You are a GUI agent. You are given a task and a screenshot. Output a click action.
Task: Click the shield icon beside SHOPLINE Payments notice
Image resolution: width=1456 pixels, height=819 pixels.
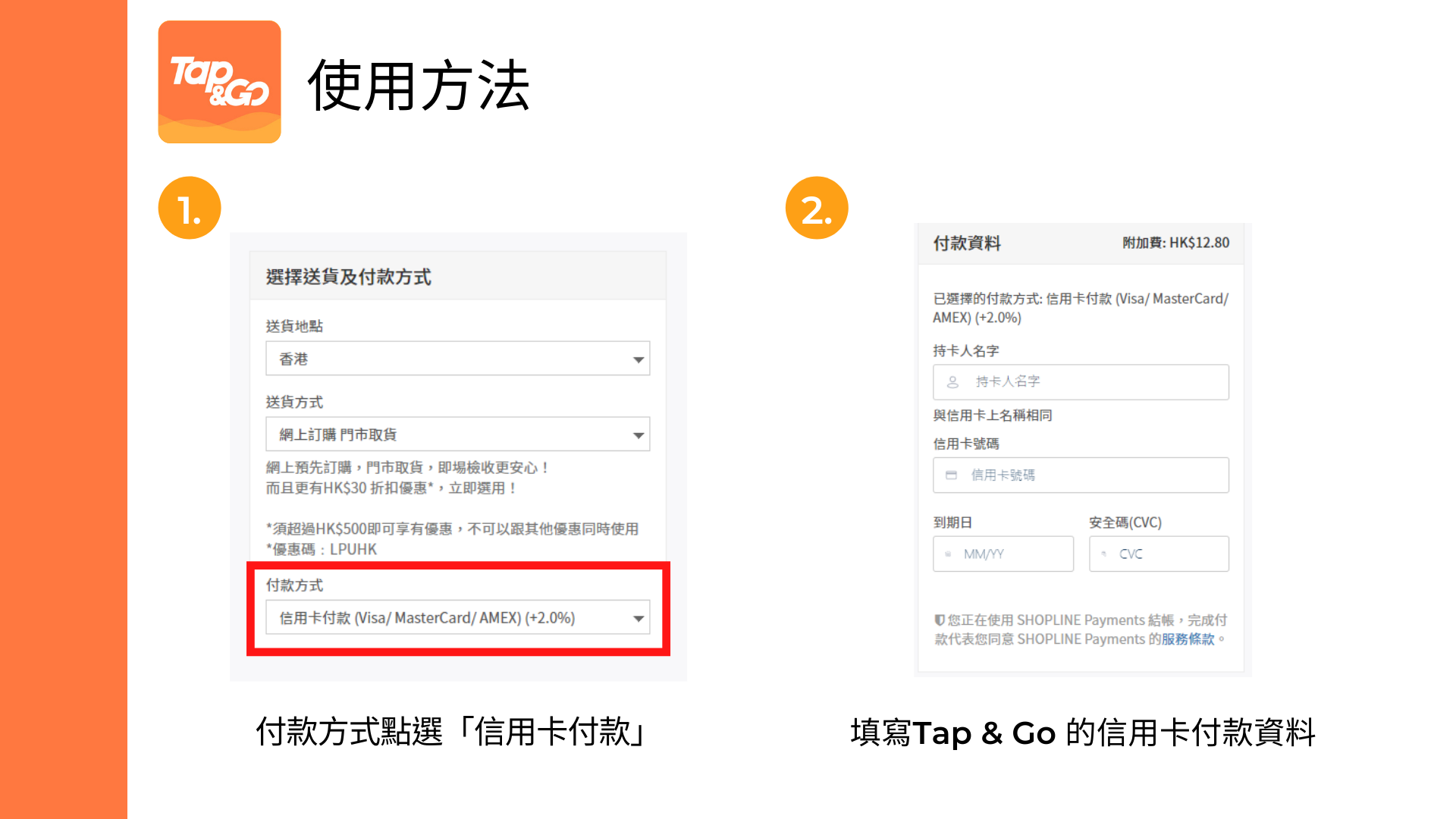pos(940,620)
